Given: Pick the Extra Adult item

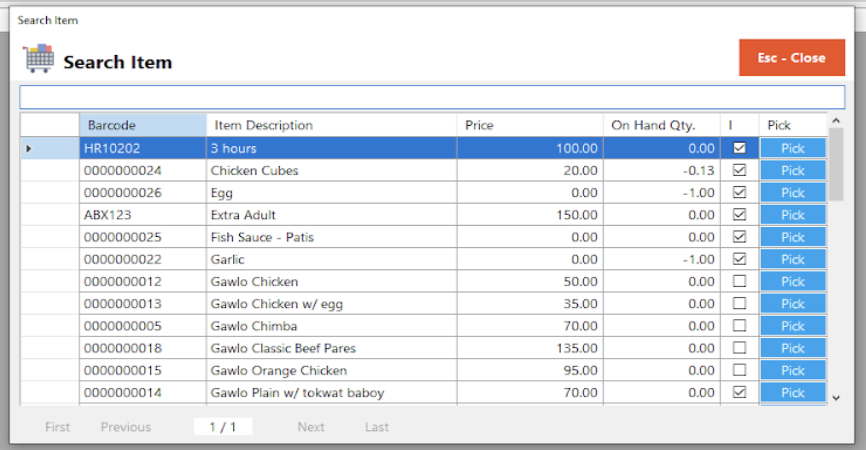Looking at the screenshot, I should coord(792,215).
